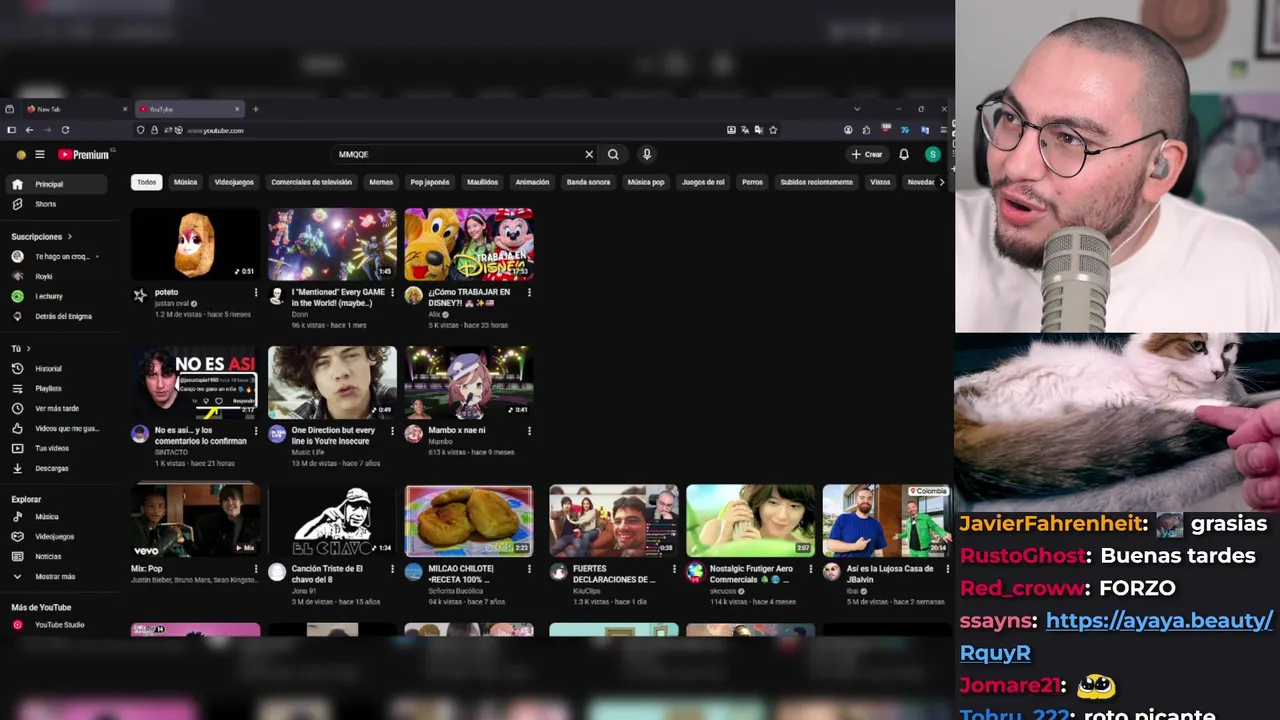Open a new browser tab with plus

coord(255,109)
